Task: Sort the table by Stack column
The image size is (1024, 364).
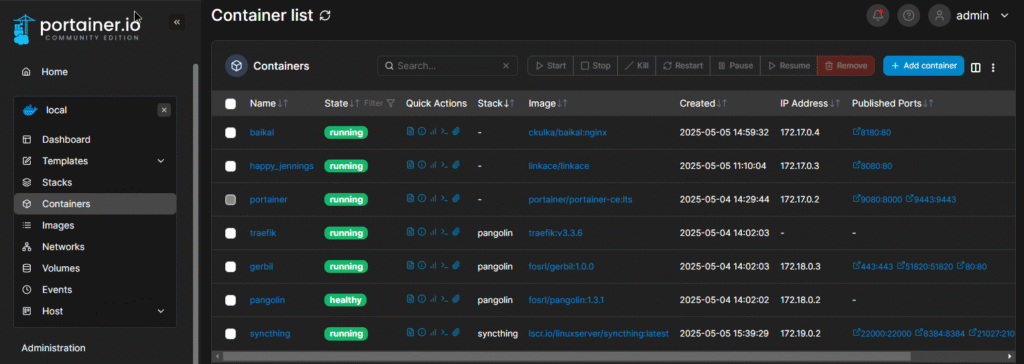Action: [x=496, y=103]
